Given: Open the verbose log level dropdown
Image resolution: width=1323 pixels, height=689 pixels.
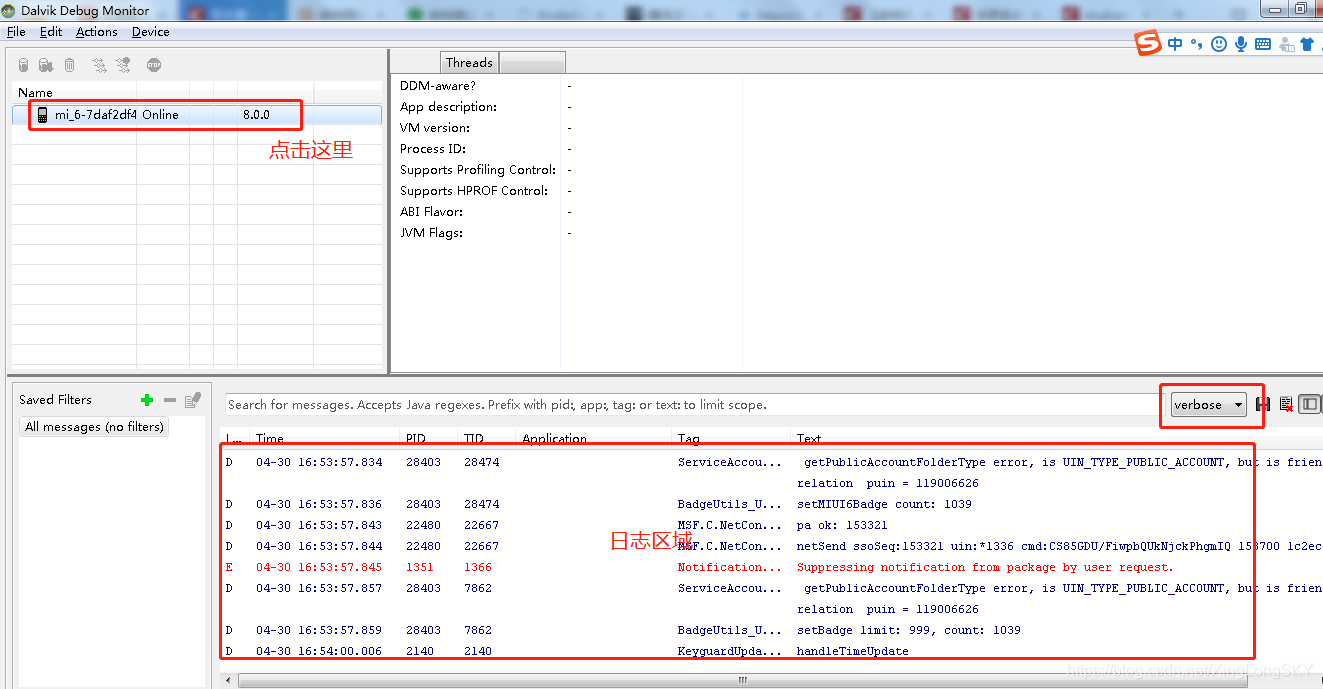Looking at the screenshot, I should [1209, 405].
